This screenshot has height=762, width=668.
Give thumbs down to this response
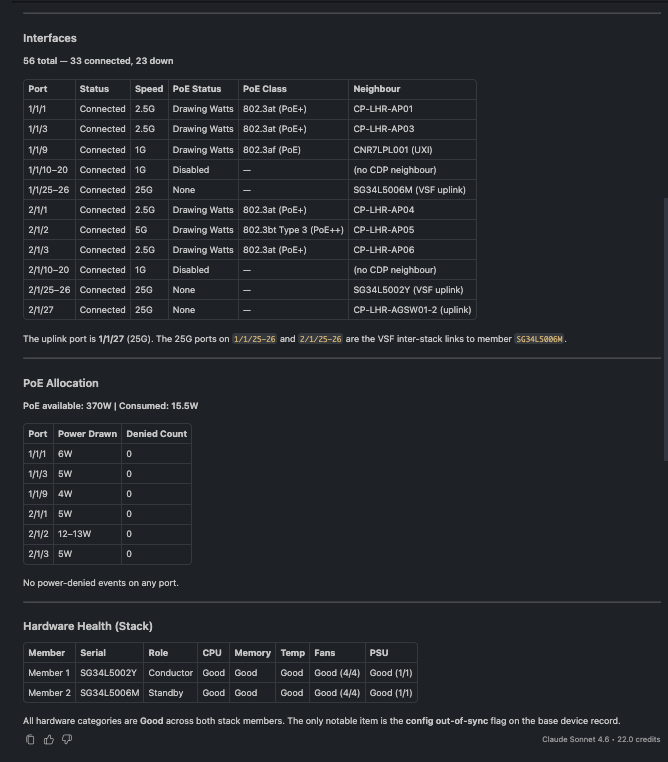[x=67, y=739]
